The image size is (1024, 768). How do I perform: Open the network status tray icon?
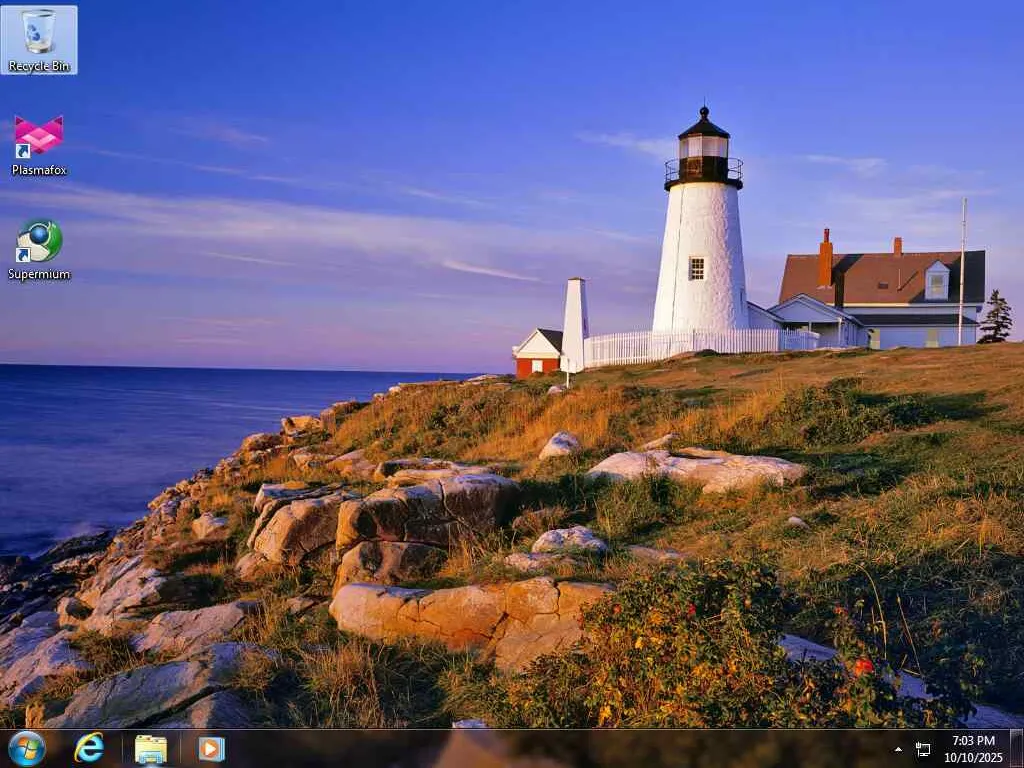pyautogui.click(x=923, y=749)
